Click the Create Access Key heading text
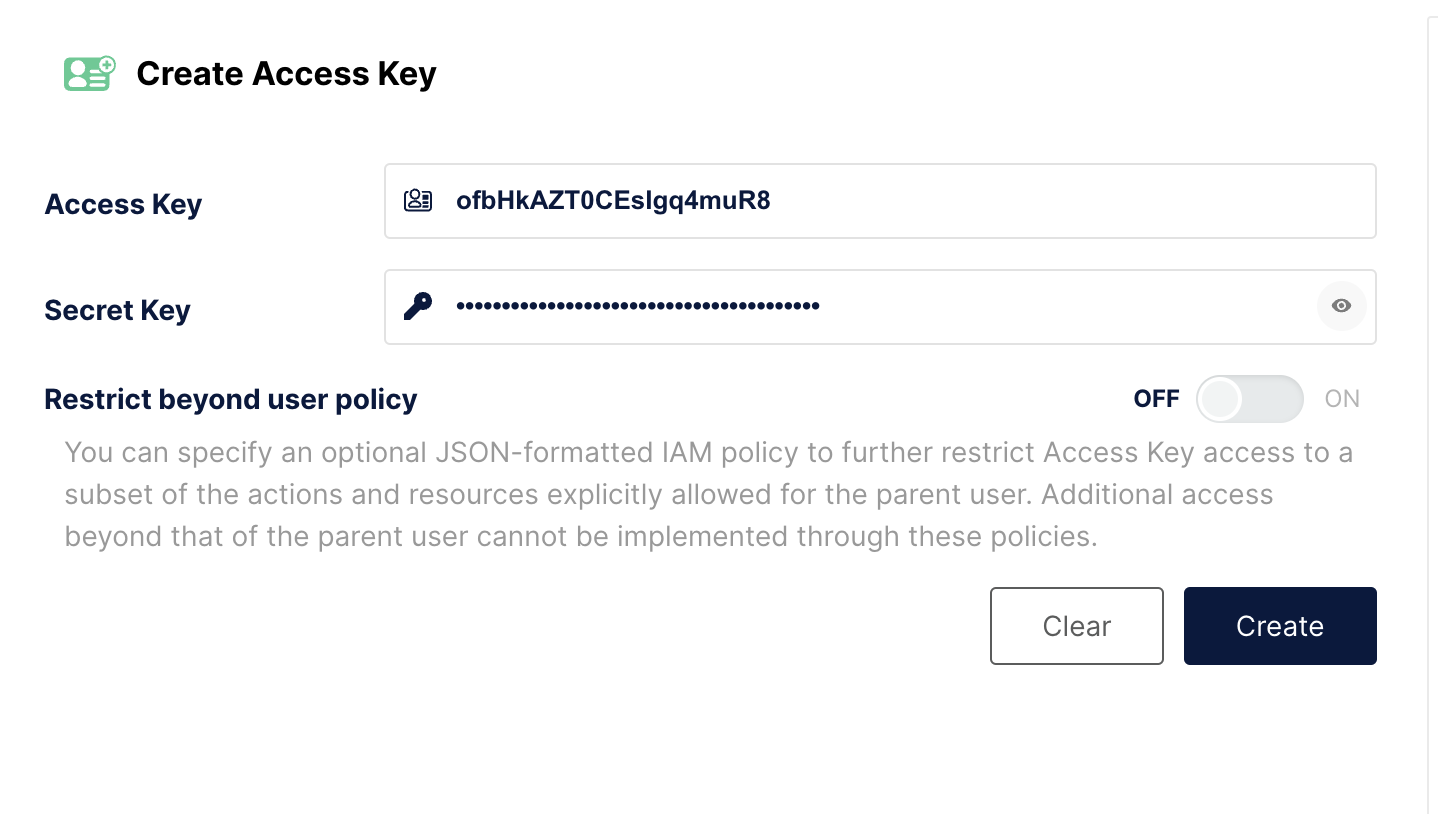The image size is (1438, 814). pyautogui.click(x=286, y=74)
